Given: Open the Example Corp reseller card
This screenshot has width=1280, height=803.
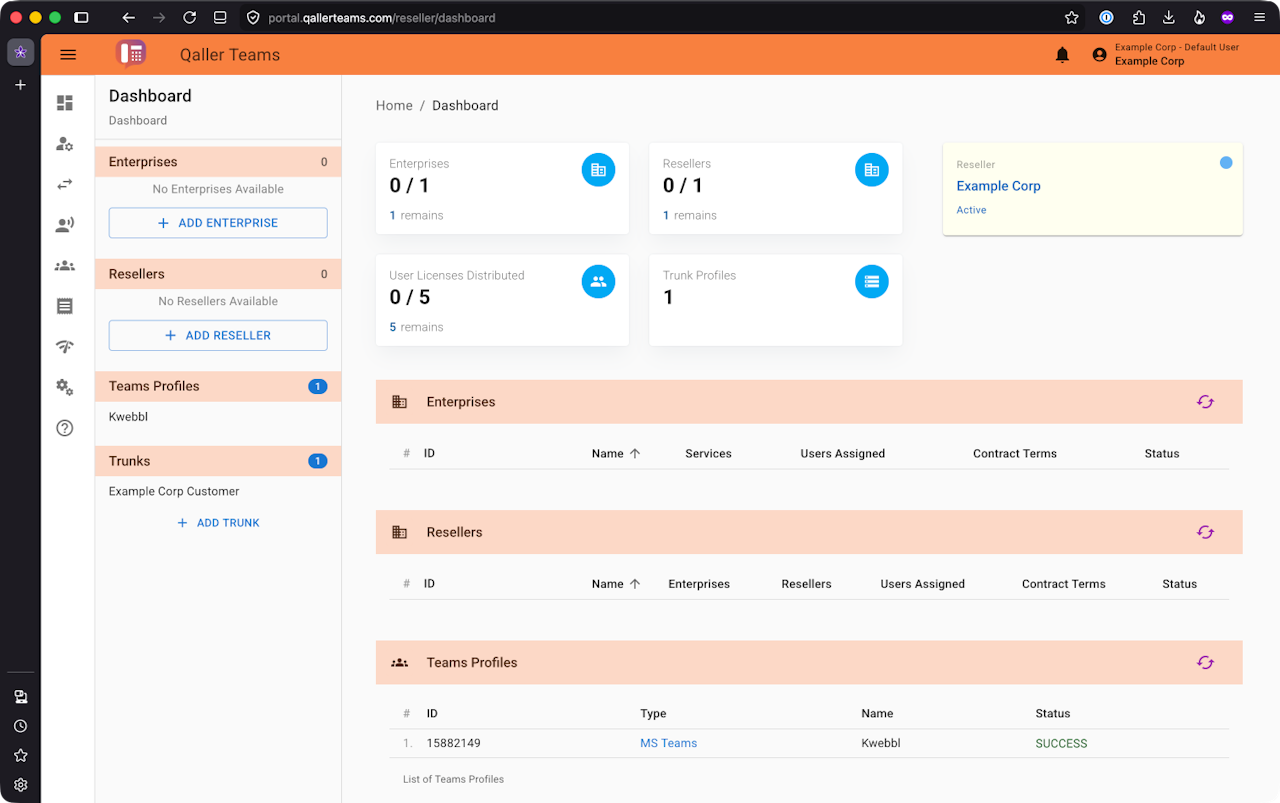Looking at the screenshot, I should point(1092,189).
